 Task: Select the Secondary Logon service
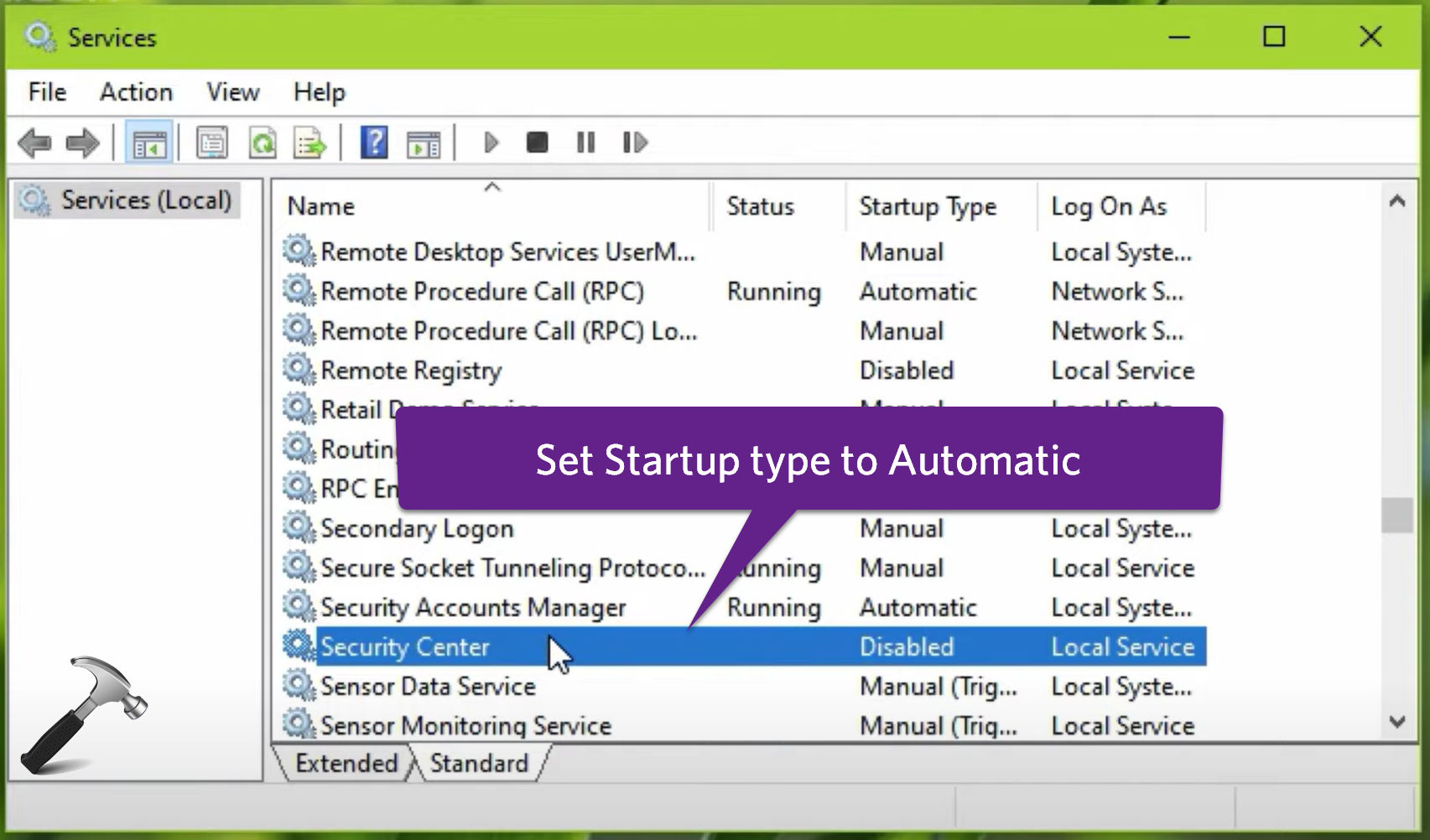744,529
